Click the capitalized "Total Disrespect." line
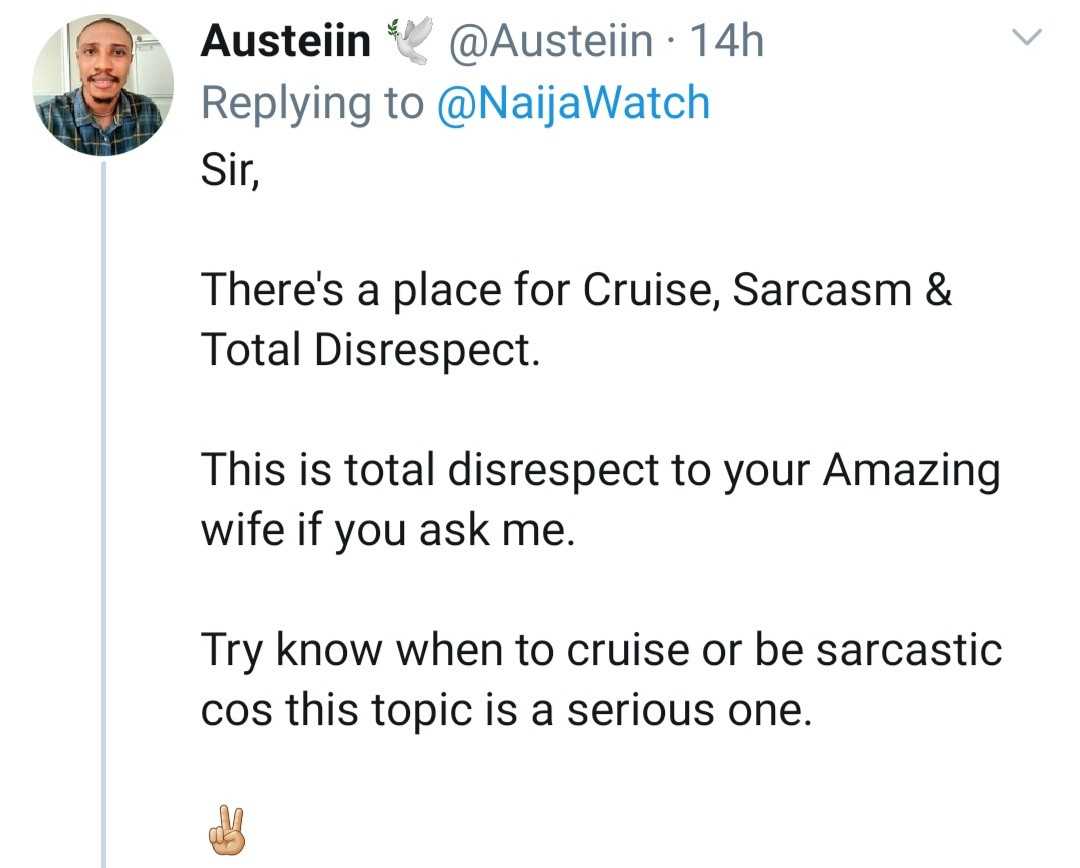 click(x=370, y=348)
